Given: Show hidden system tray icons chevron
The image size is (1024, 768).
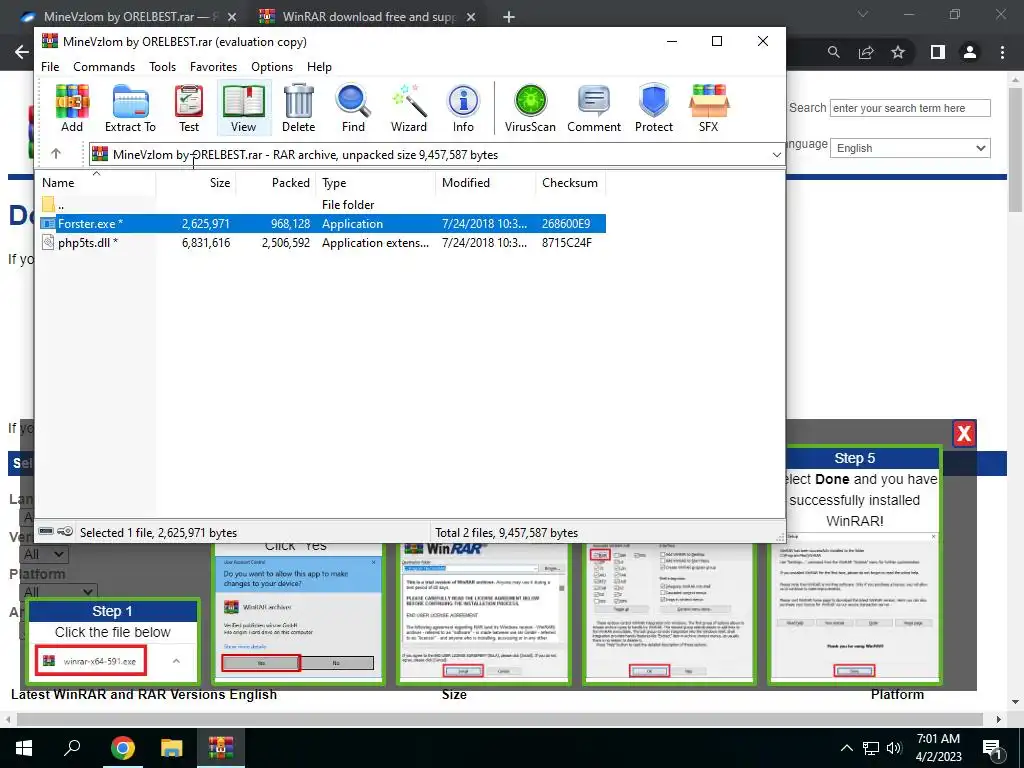Looking at the screenshot, I should [x=846, y=748].
